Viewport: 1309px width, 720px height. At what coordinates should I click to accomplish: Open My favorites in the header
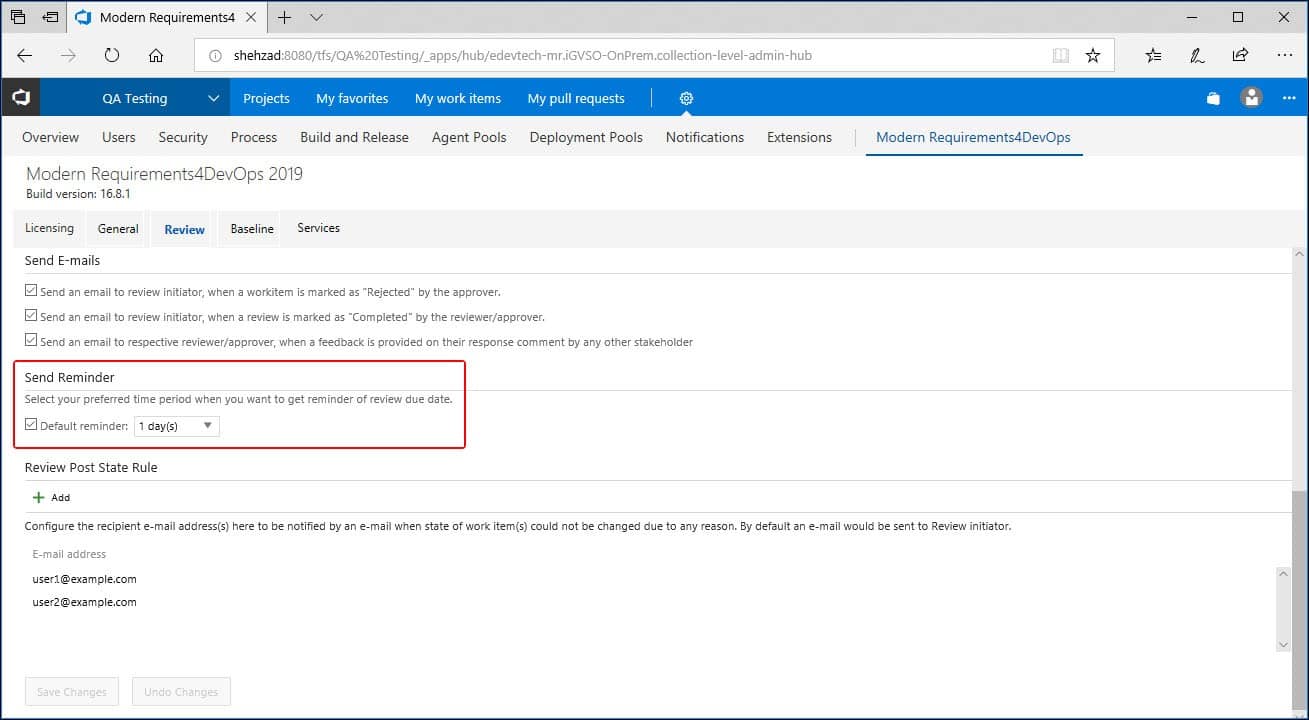pos(352,98)
